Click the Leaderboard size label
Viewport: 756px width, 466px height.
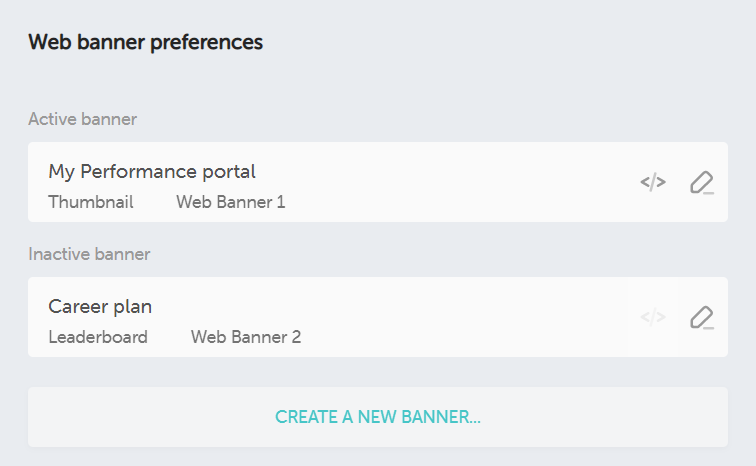98,337
